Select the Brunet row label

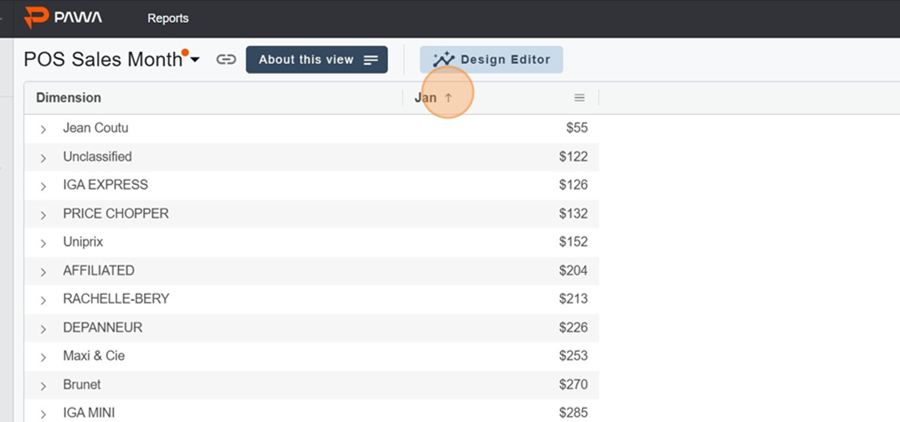(x=82, y=384)
